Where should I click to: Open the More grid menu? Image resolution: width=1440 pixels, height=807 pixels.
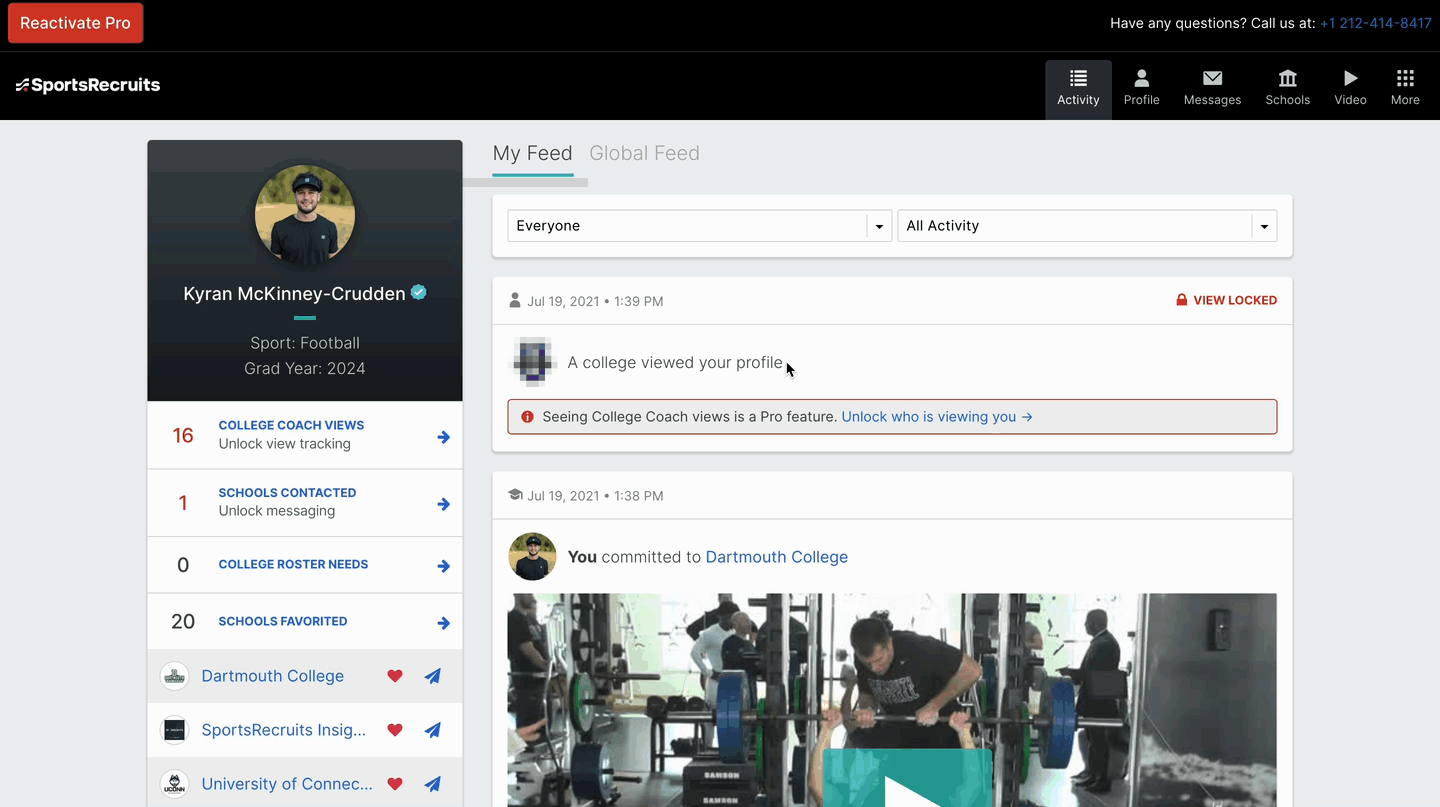1405,78
